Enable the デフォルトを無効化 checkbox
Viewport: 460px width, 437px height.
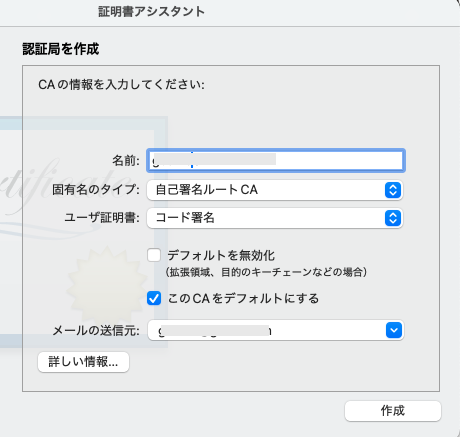(154, 255)
